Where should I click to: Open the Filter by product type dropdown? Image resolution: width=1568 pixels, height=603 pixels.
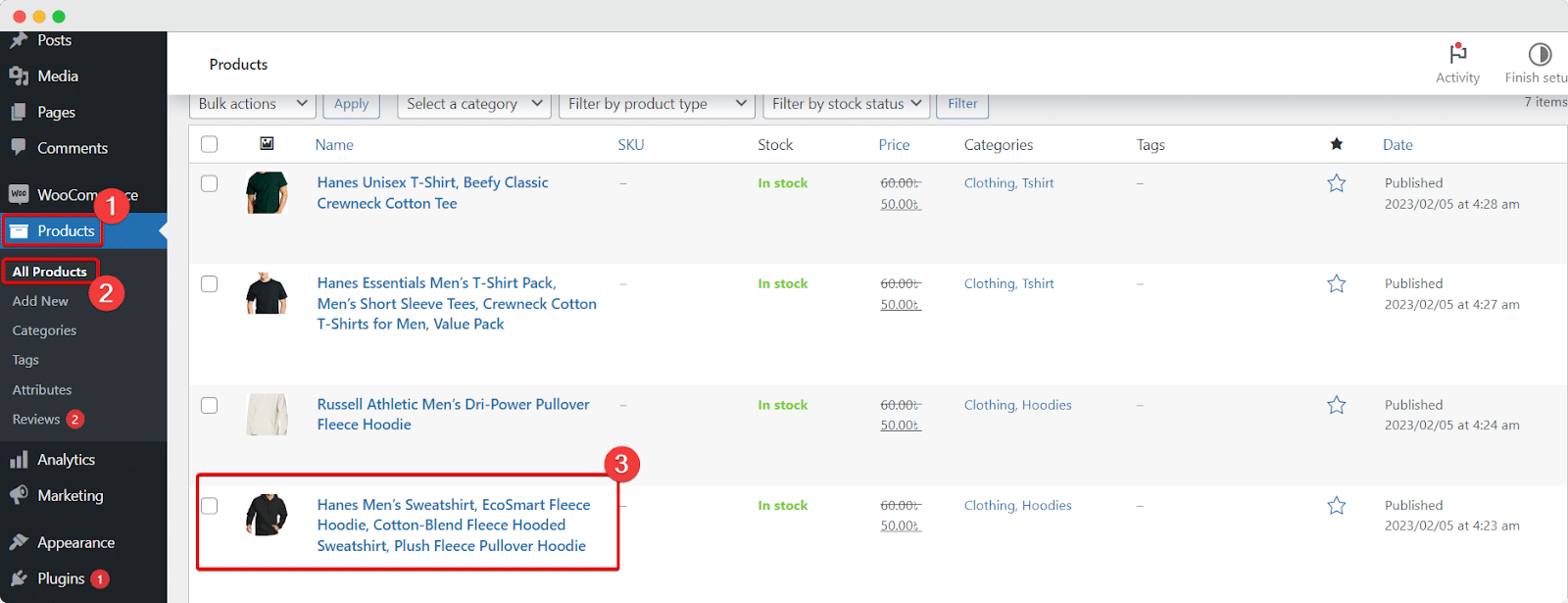pyautogui.click(x=656, y=104)
